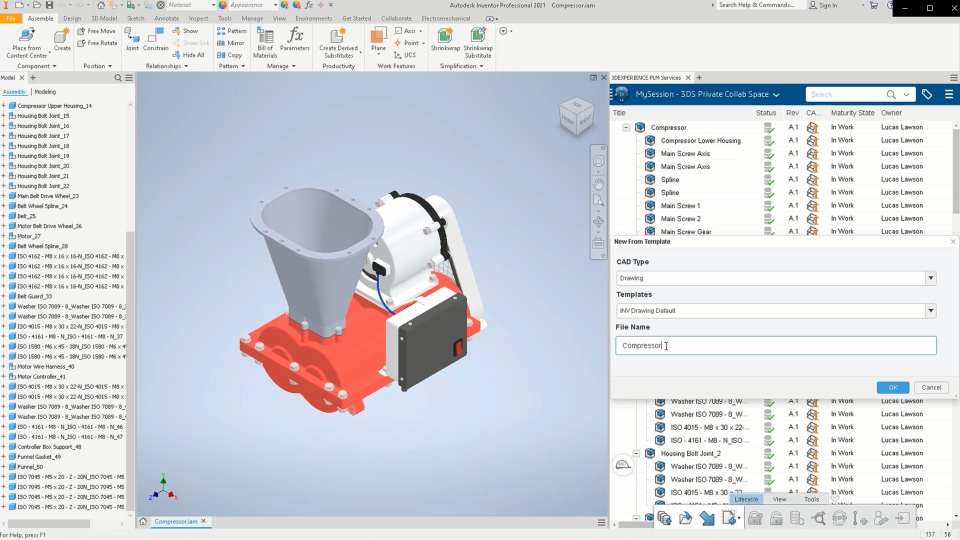Screen dimensions: 960x540
Task: Open Bill of Materials
Action: (265, 42)
